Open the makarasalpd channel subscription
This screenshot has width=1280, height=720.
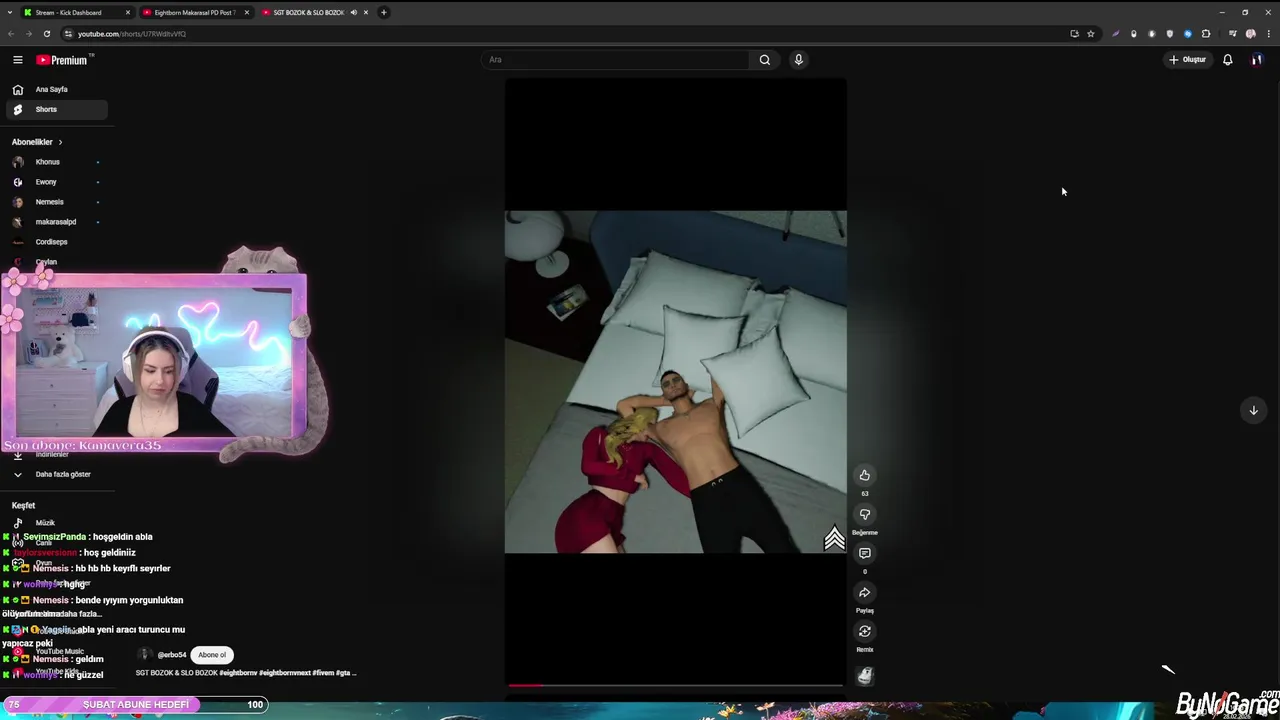coord(56,222)
